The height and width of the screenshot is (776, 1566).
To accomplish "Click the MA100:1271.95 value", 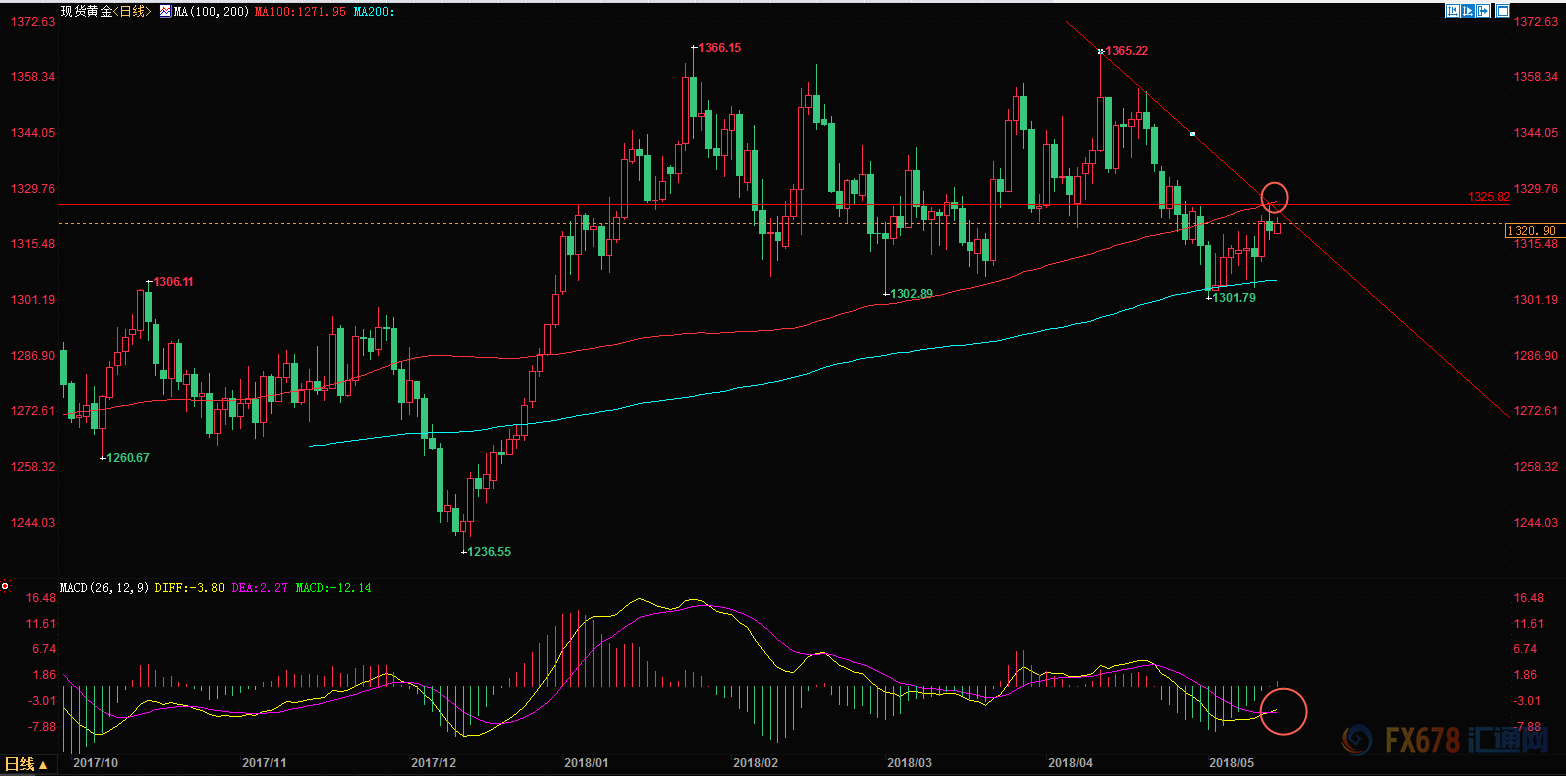I will (x=300, y=11).
